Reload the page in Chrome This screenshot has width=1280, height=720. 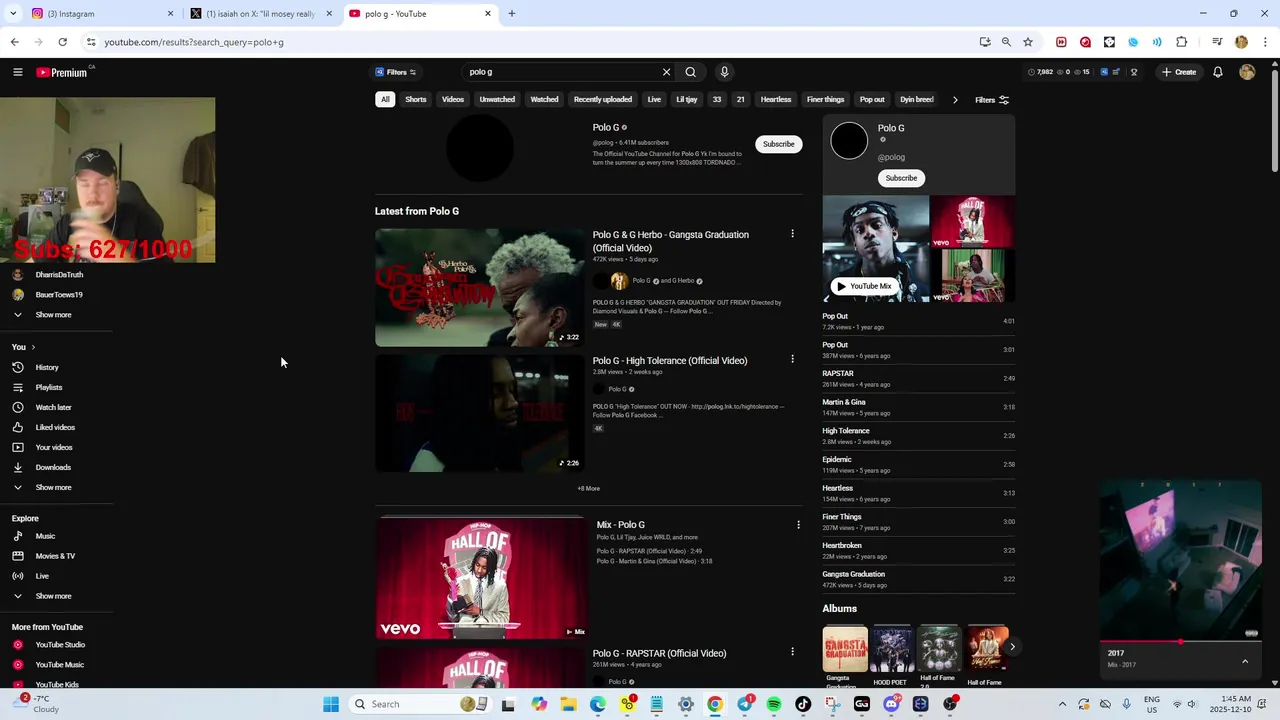point(62,42)
